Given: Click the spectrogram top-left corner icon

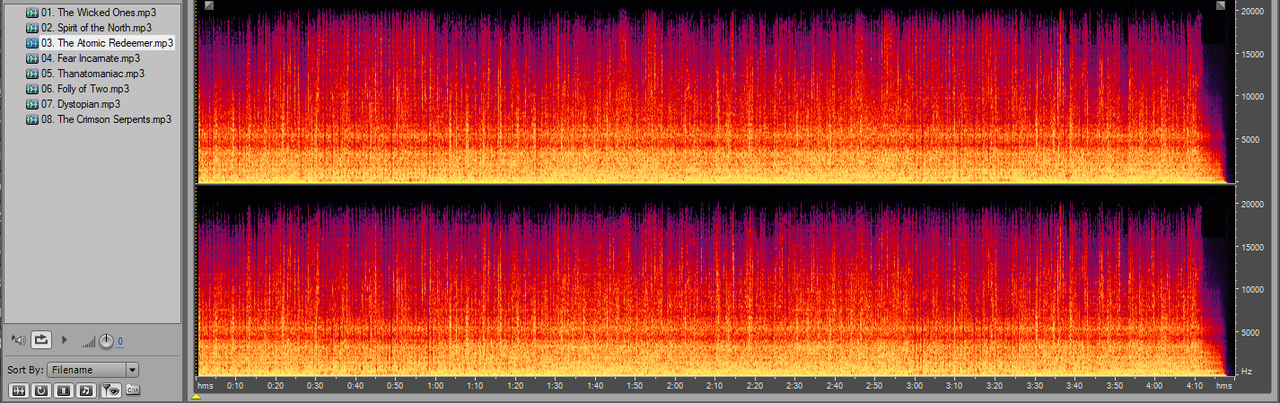Looking at the screenshot, I should tap(208, 6).
